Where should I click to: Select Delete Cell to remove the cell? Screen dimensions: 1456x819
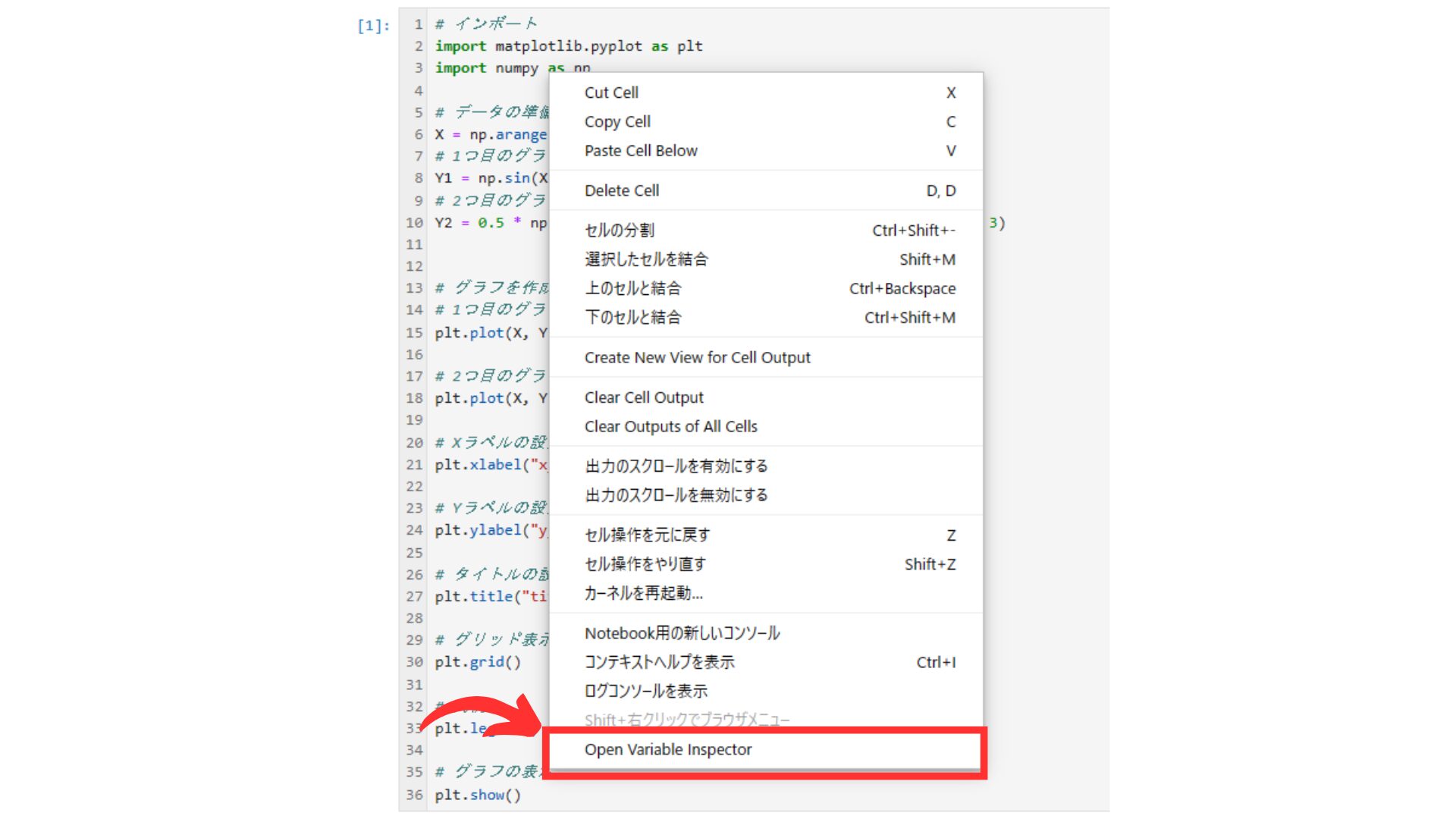coord(622,190)
